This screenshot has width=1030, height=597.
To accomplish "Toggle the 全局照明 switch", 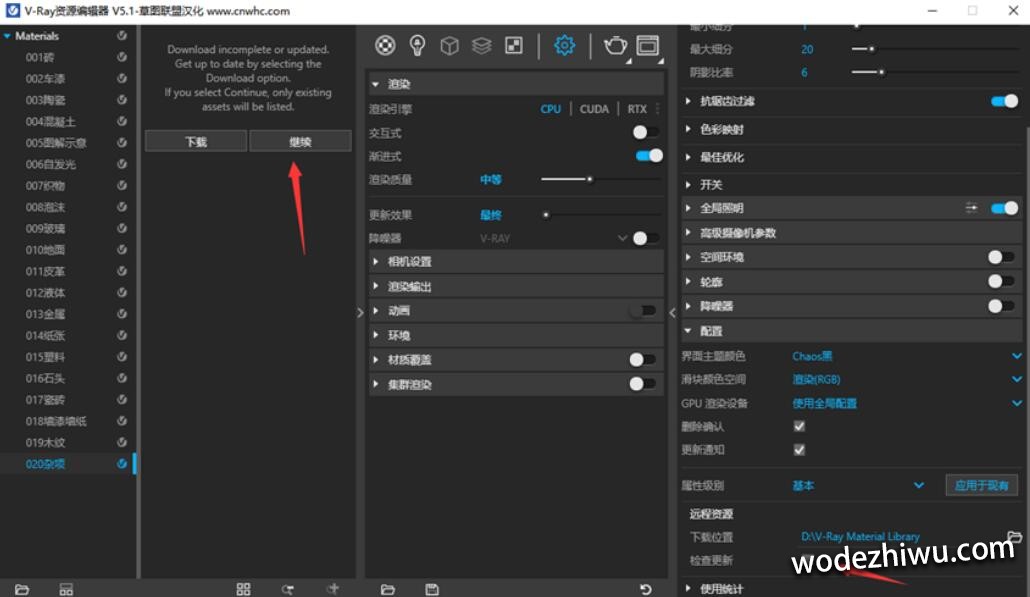I will [x=1004, y=208].
